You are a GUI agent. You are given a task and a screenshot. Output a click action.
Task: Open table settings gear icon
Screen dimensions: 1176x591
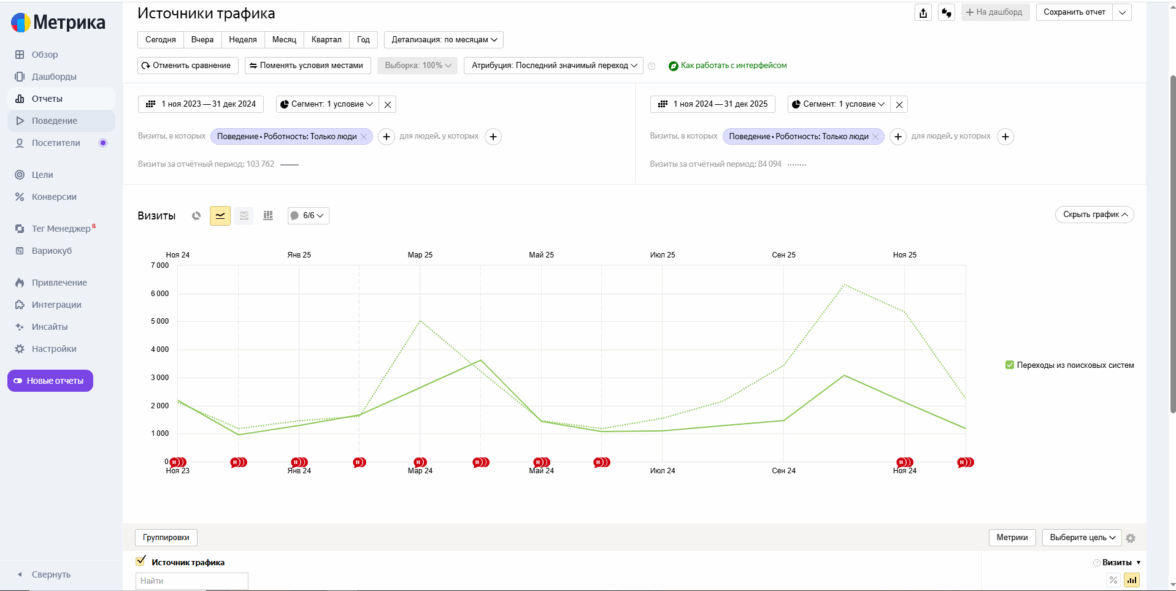1131,538
